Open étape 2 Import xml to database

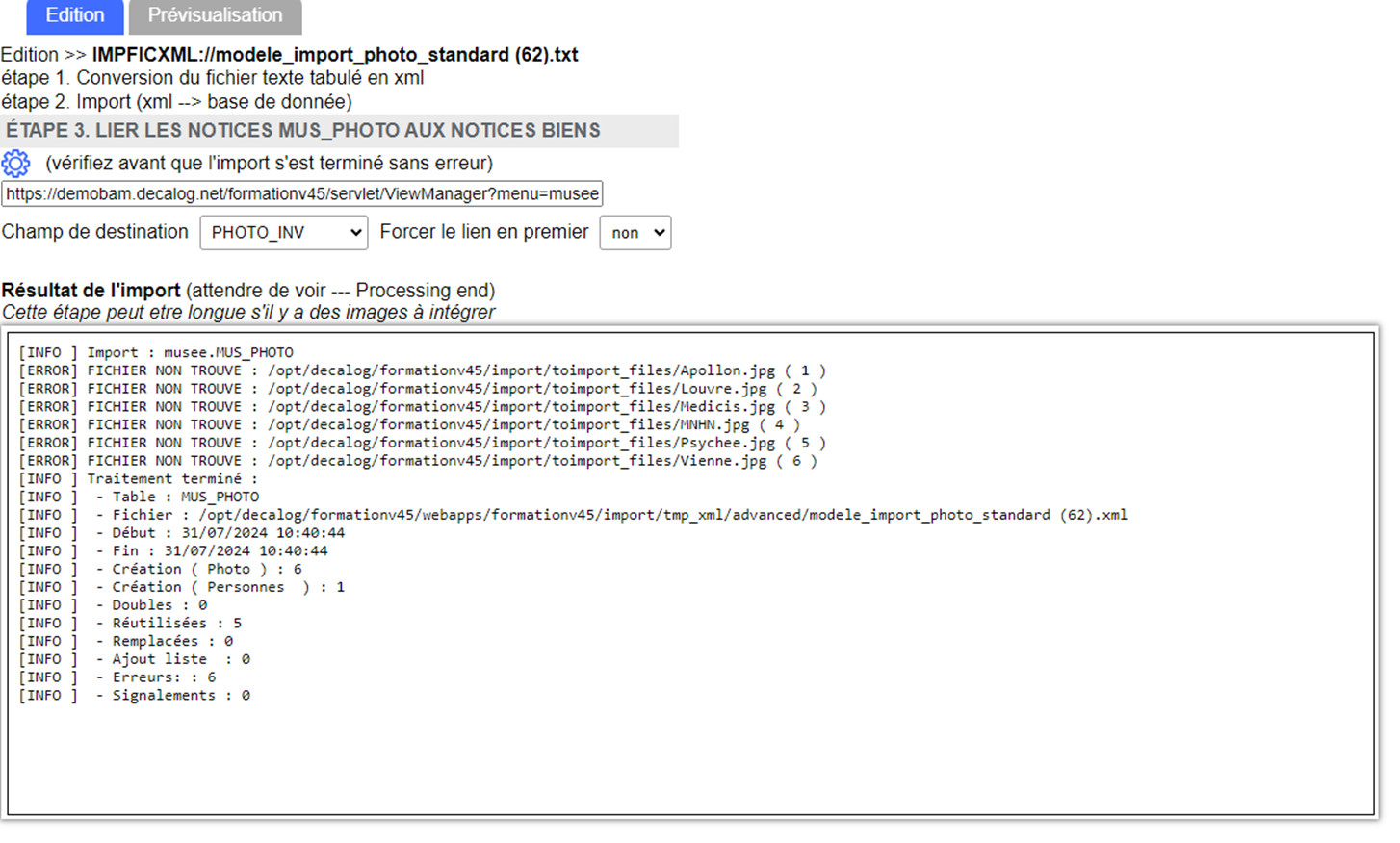(177, 102)
